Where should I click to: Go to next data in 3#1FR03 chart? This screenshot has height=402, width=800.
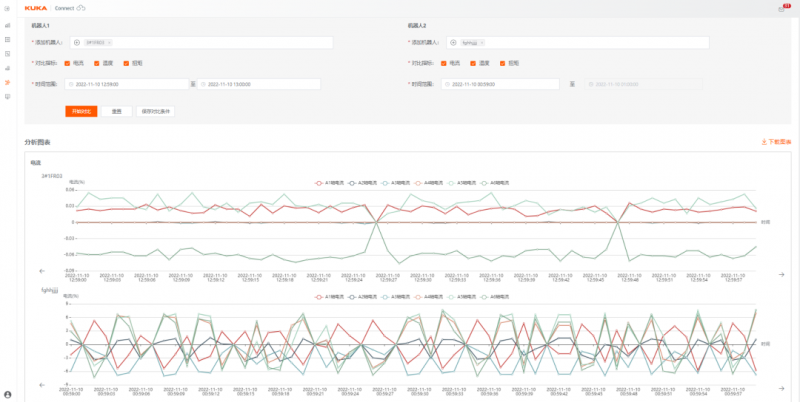[781, 274]
